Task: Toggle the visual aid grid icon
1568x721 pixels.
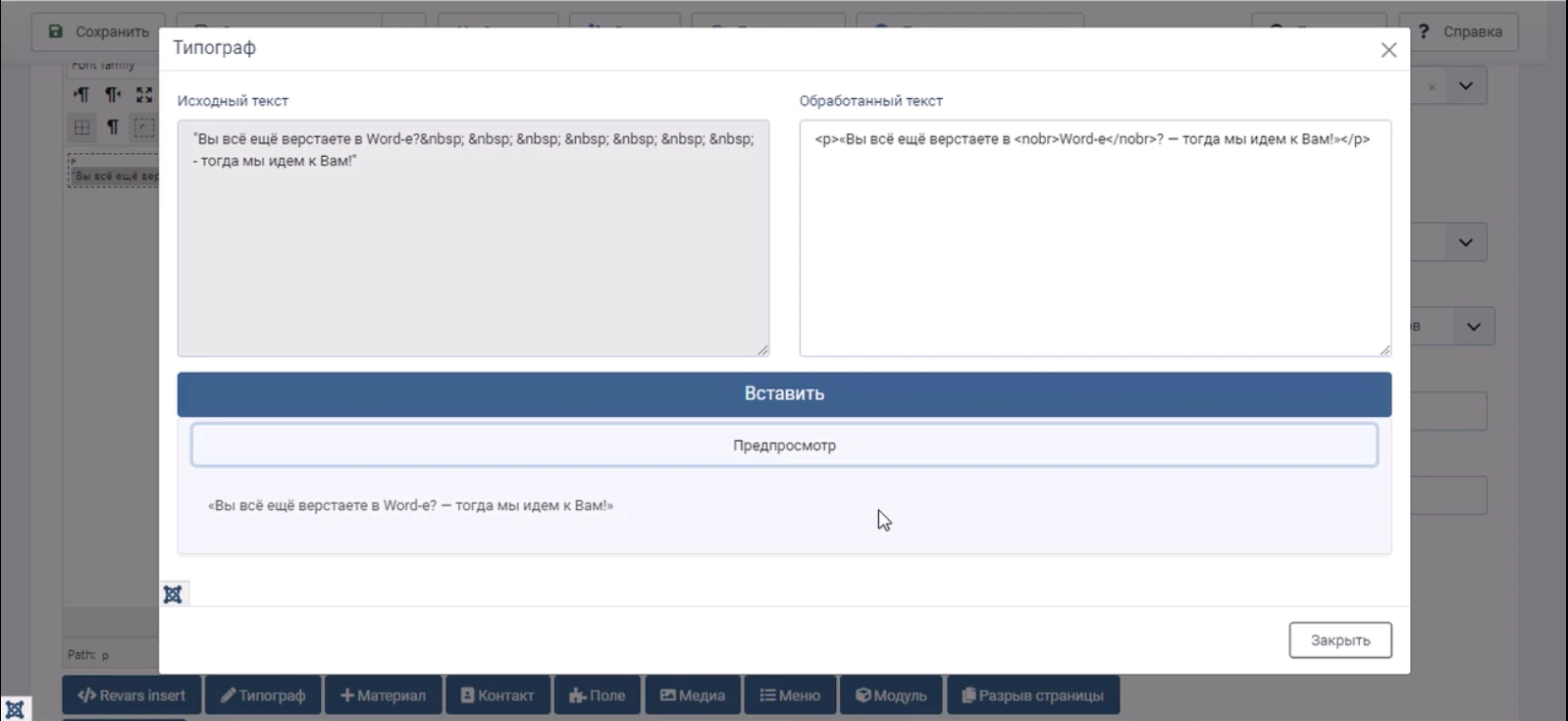Action: [x=81, y=128]
